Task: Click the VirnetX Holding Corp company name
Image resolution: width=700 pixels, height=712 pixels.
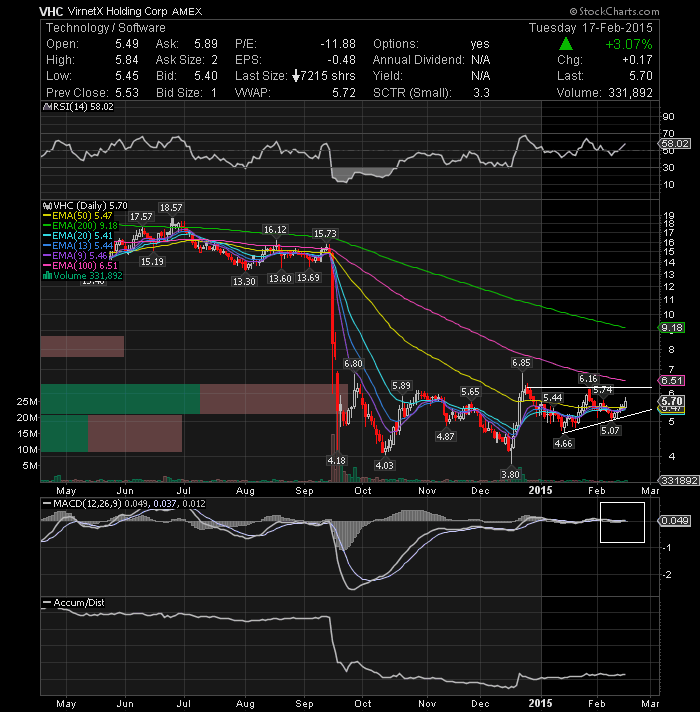Action: coord(118,11)
